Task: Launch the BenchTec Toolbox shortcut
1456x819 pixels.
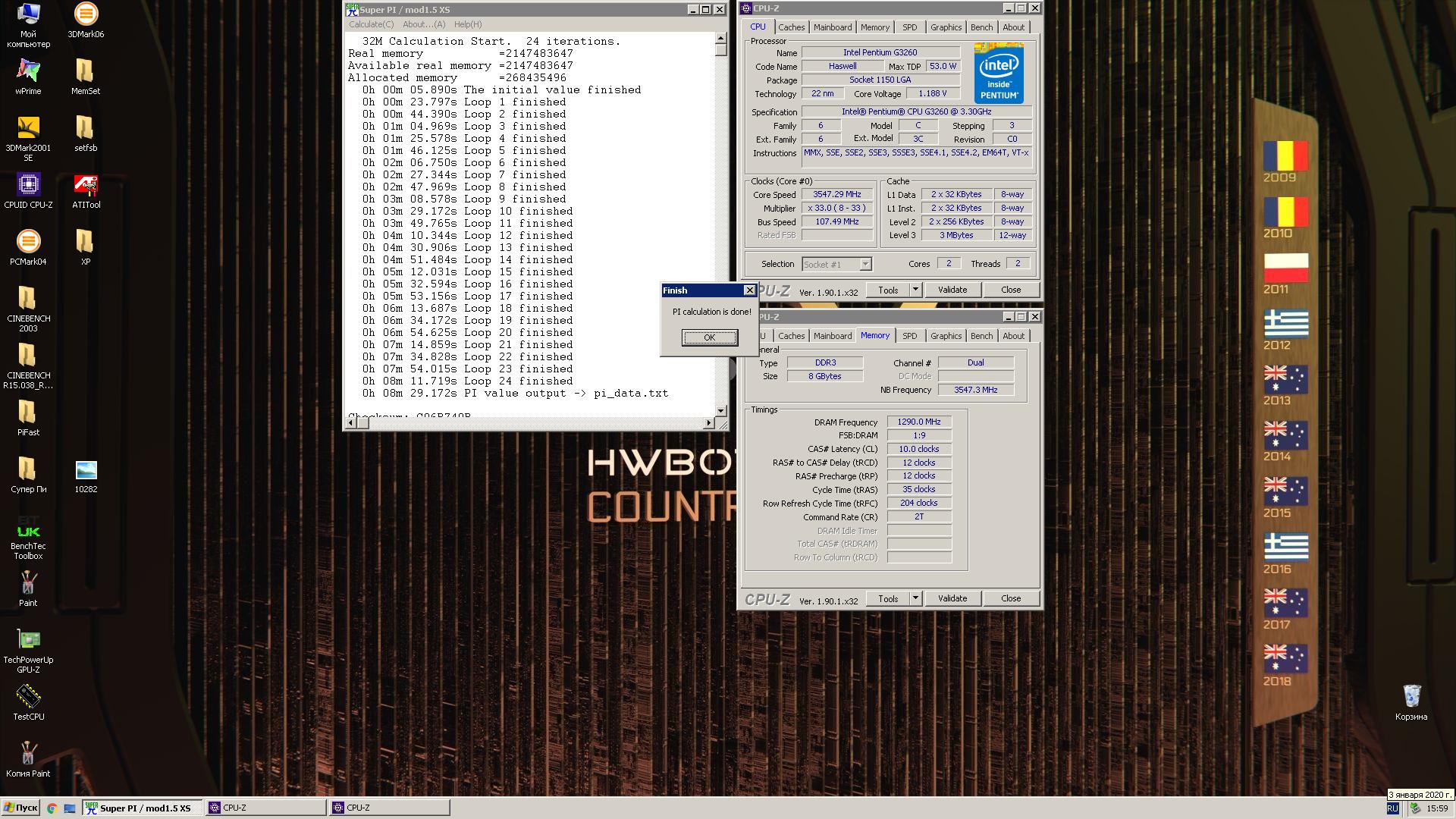Action: (28, 536)
